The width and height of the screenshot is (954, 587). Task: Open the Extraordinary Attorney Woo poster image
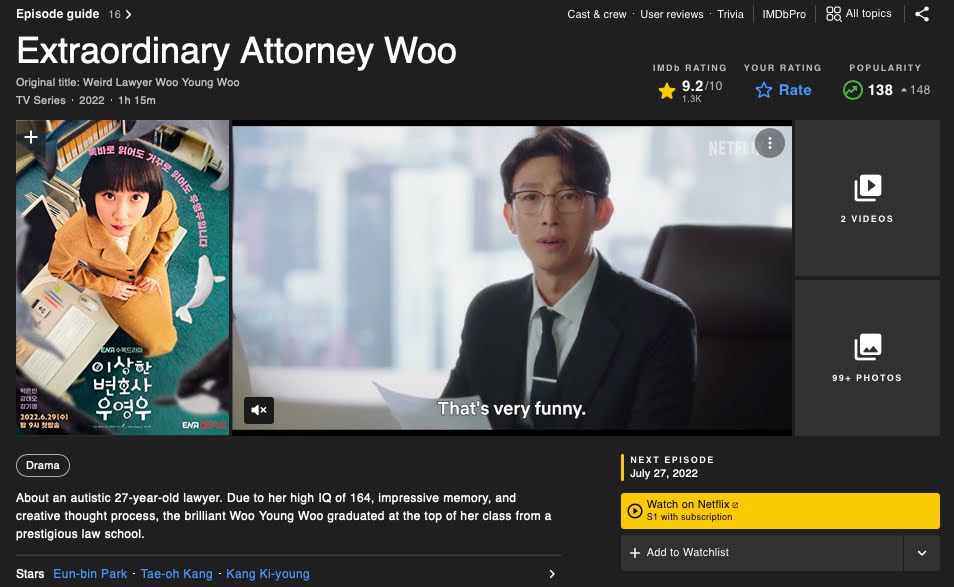point(122,277)
